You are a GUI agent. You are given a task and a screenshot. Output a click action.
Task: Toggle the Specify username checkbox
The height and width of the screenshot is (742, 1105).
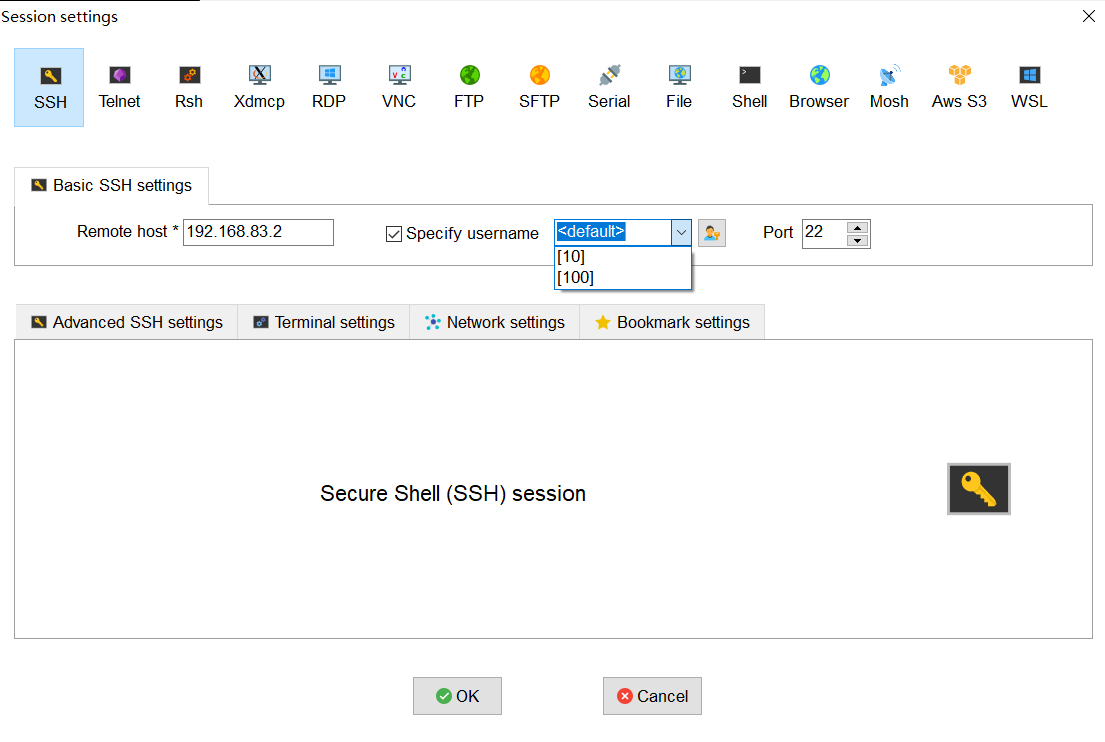393,234
